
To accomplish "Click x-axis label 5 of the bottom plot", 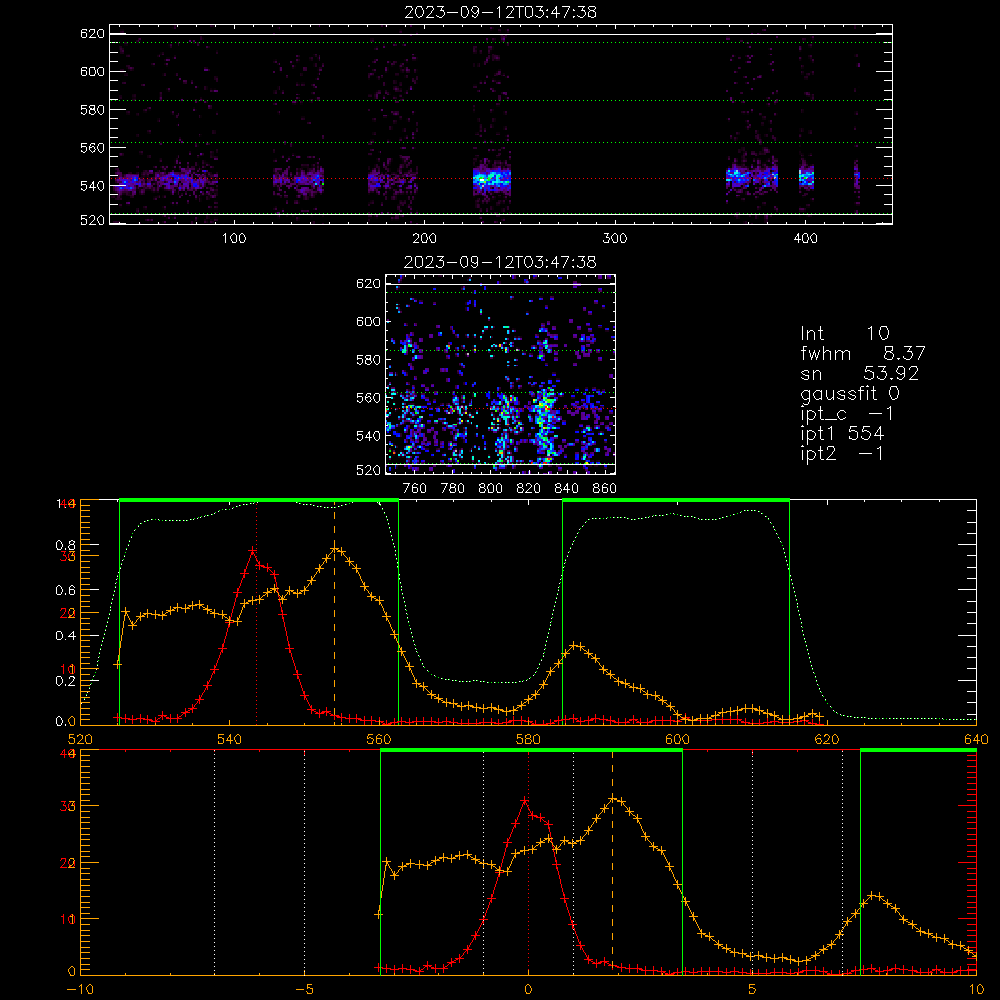I will tap(752, 989).
